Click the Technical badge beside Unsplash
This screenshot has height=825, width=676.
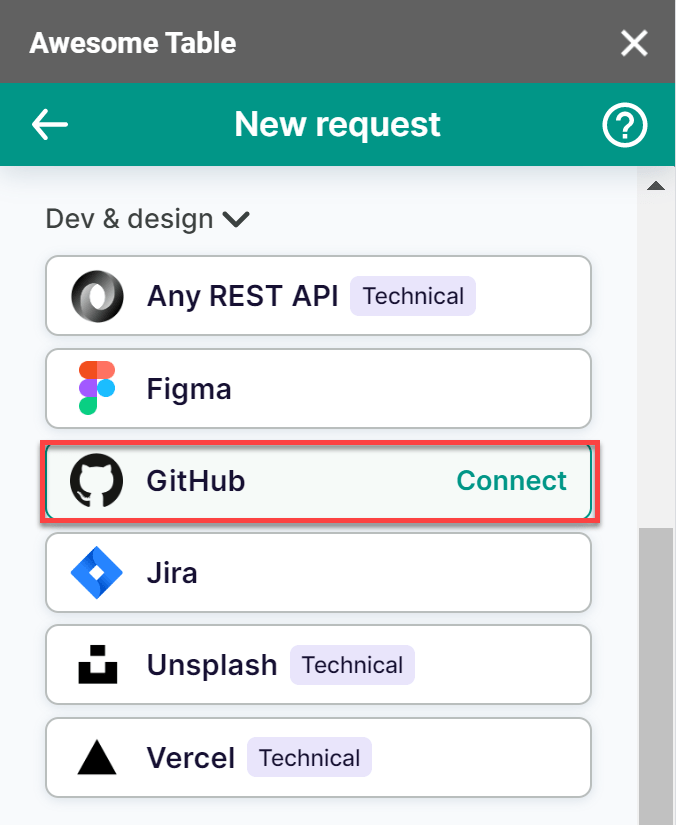click(x=352, y=664)
